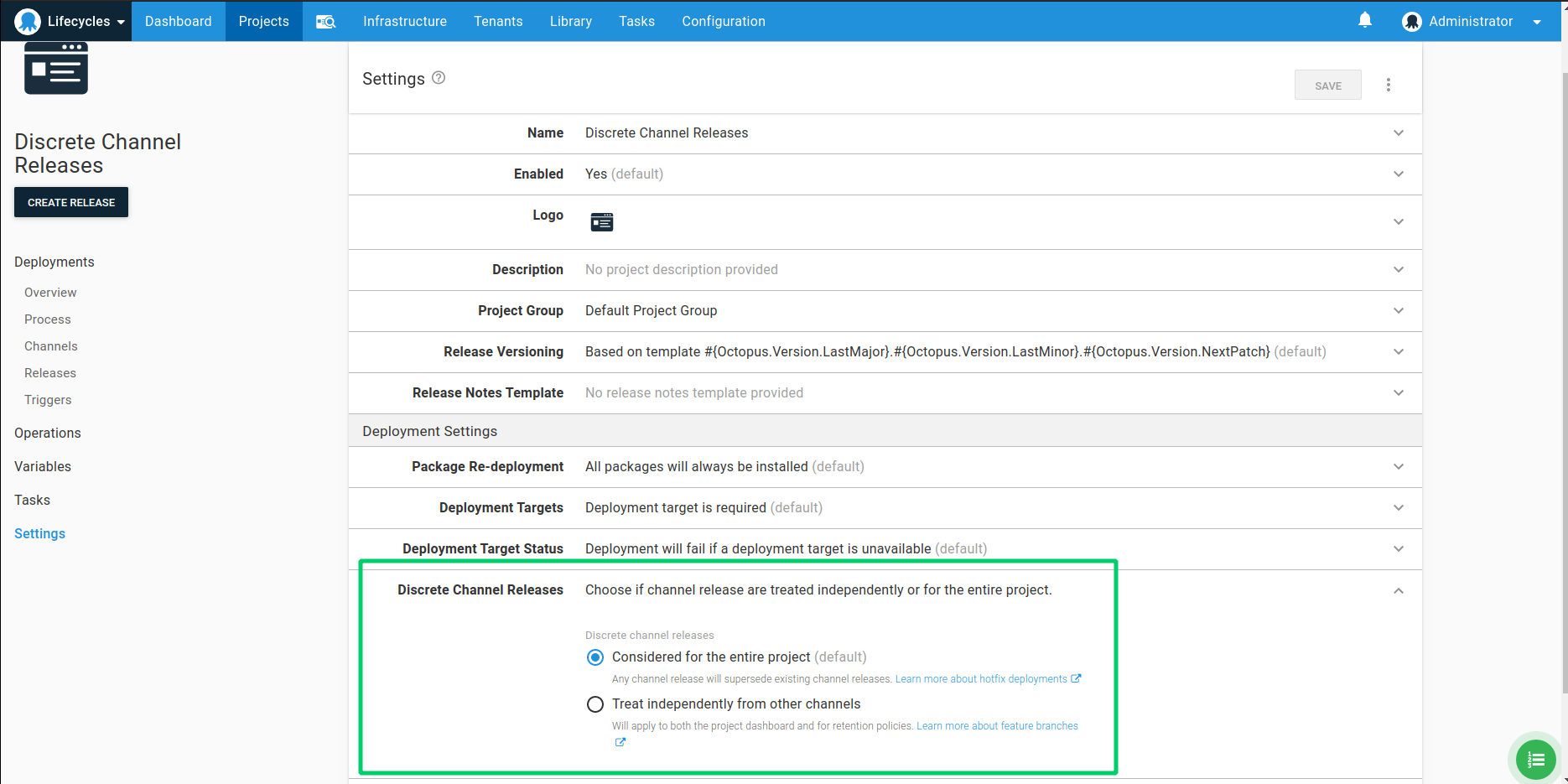Click the small logo icon in Logo row

(x=601, y=222)
